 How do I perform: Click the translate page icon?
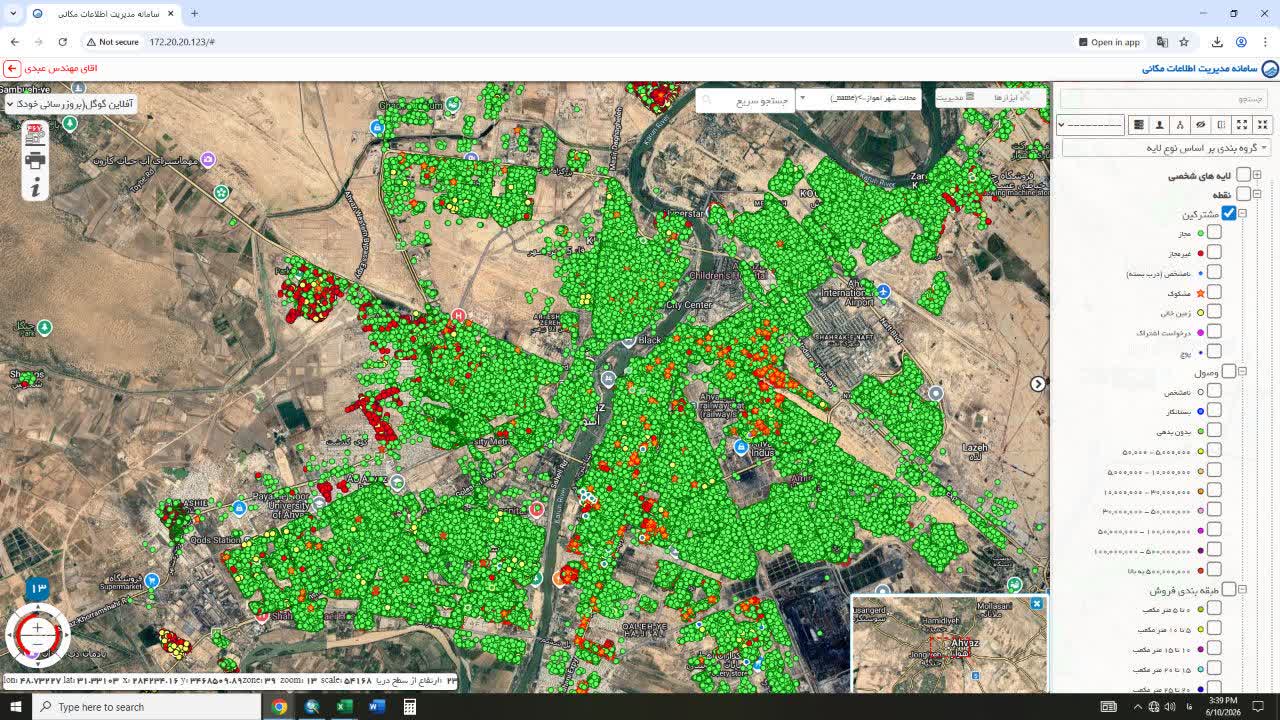point(1162,42)
